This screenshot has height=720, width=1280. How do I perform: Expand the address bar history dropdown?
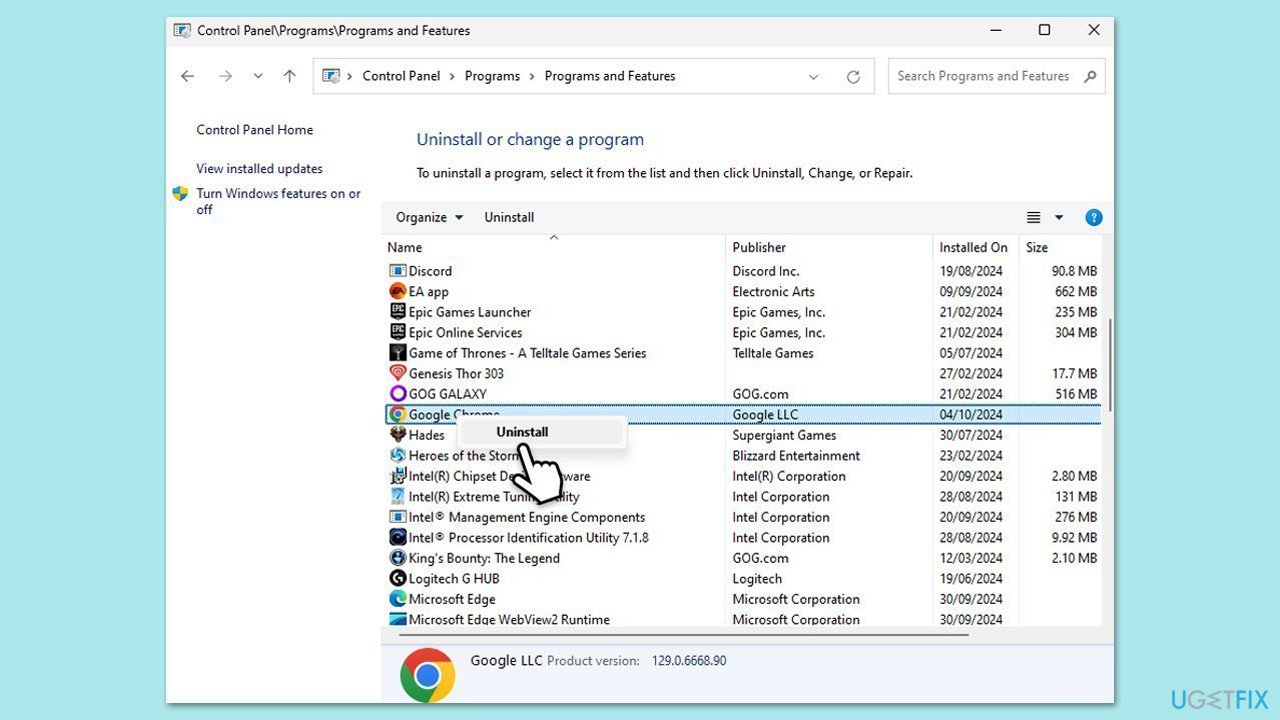coord(814,76)
